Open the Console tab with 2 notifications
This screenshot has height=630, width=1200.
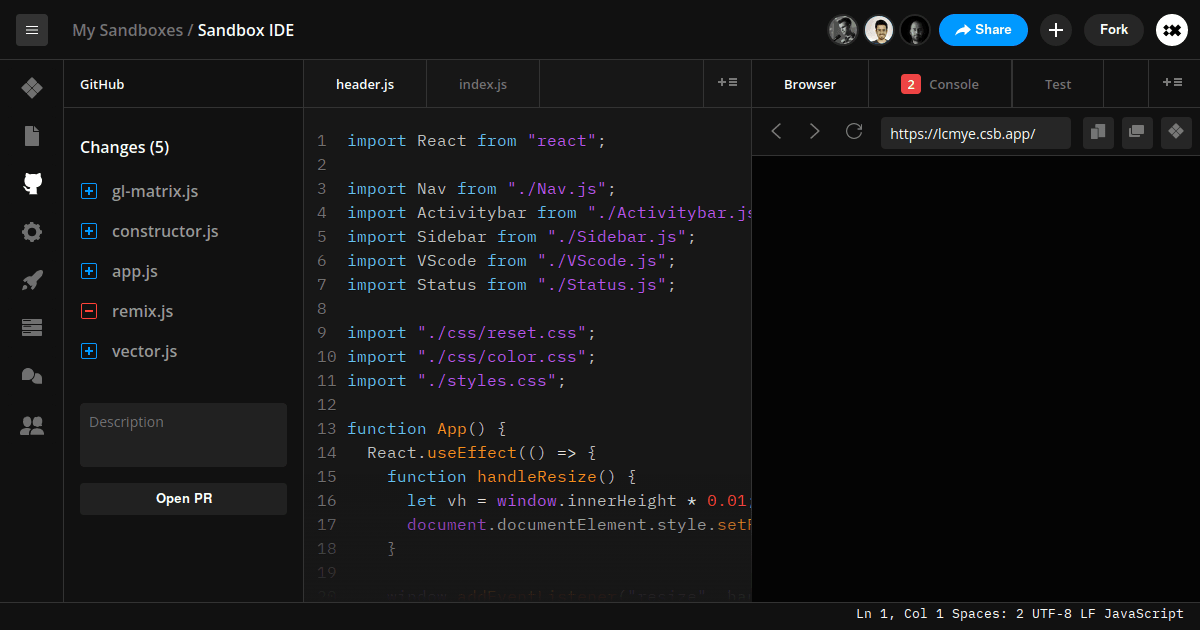tap(940, 83)
